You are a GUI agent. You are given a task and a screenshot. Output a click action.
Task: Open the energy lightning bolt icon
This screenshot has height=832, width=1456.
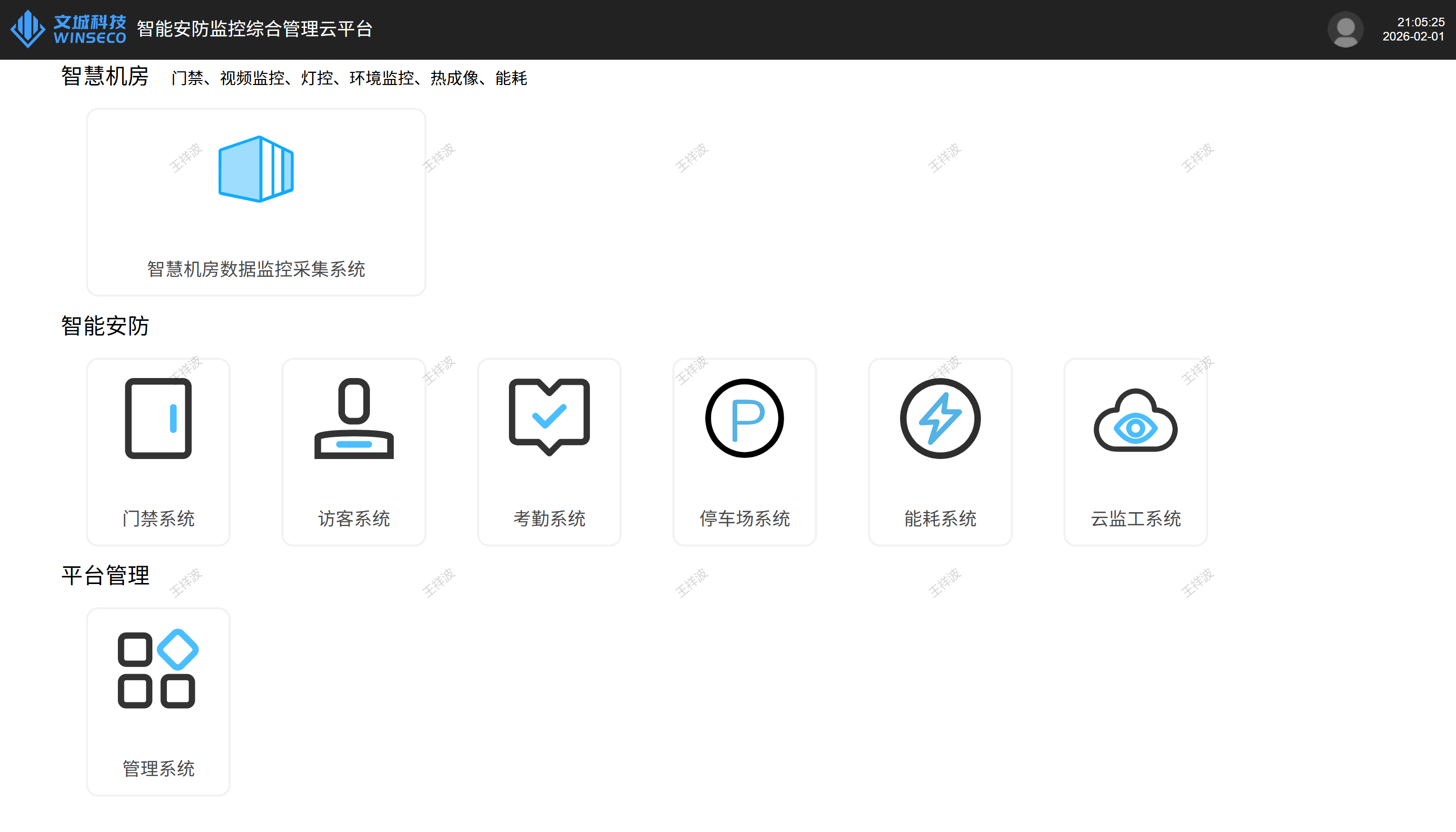(940, 419)
